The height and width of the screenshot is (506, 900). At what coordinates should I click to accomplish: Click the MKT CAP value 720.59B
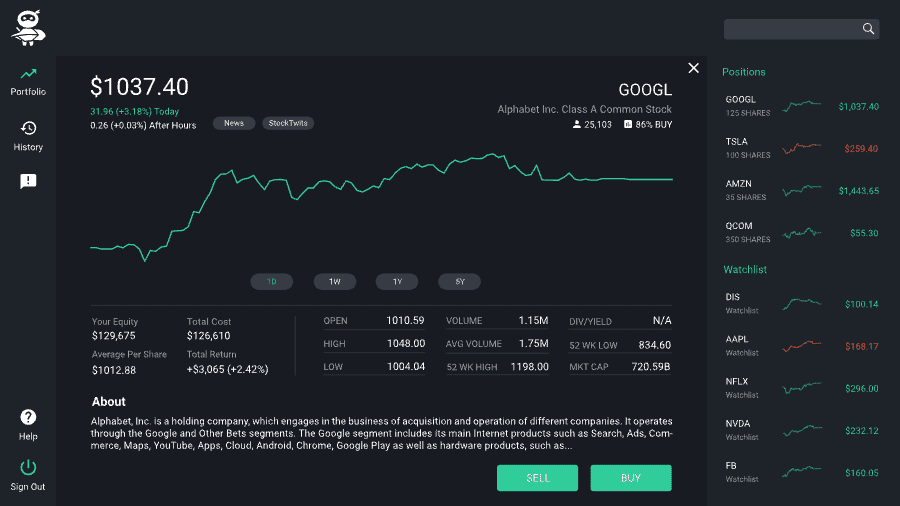tap(650, 367)
